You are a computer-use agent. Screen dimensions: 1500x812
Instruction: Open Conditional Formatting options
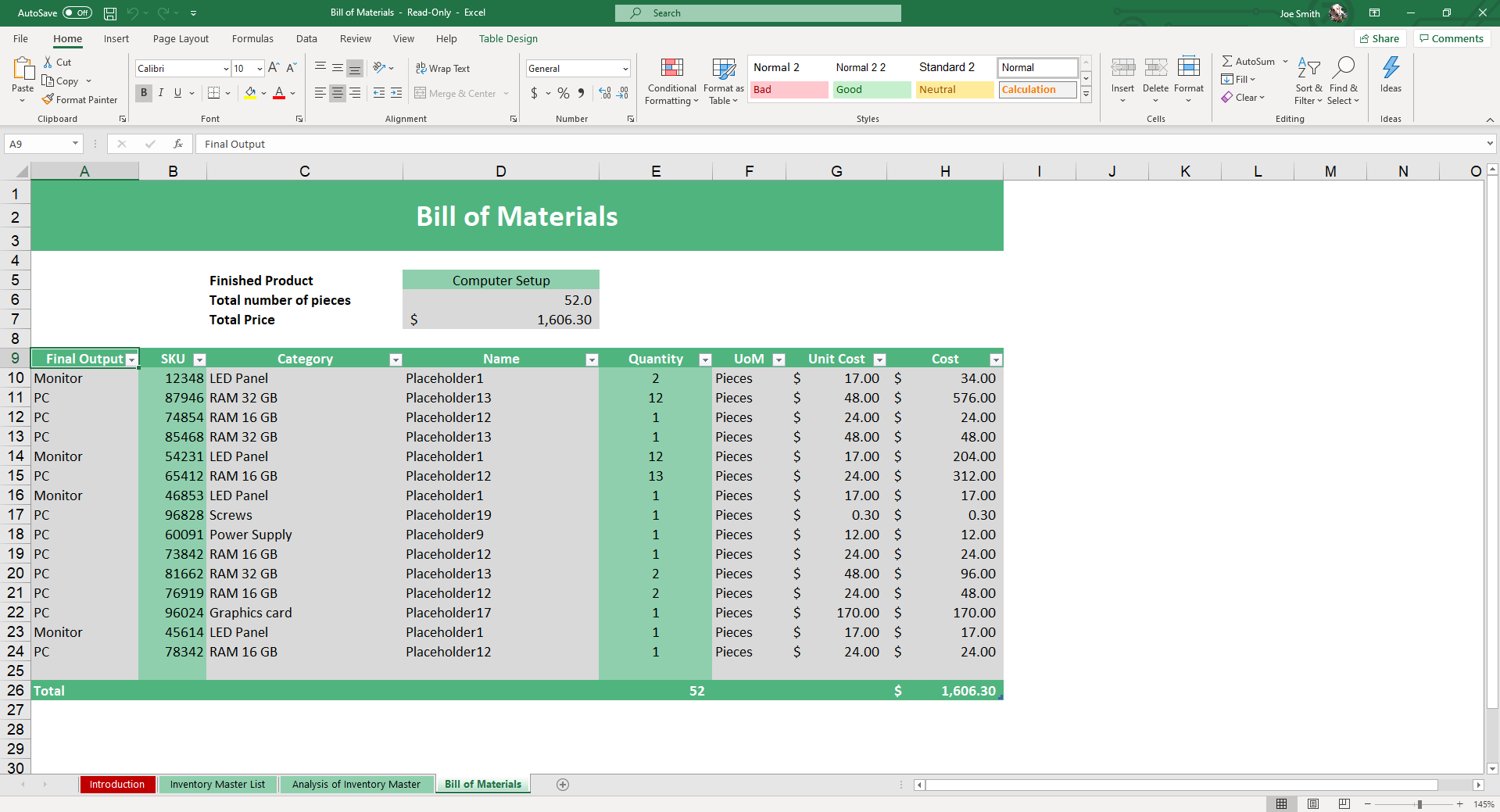point(671,81)
